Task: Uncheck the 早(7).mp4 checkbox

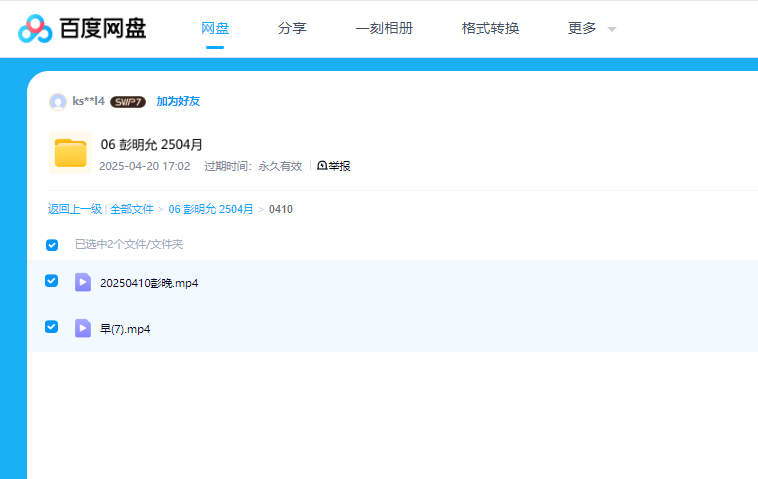Action: coord(52,327)
